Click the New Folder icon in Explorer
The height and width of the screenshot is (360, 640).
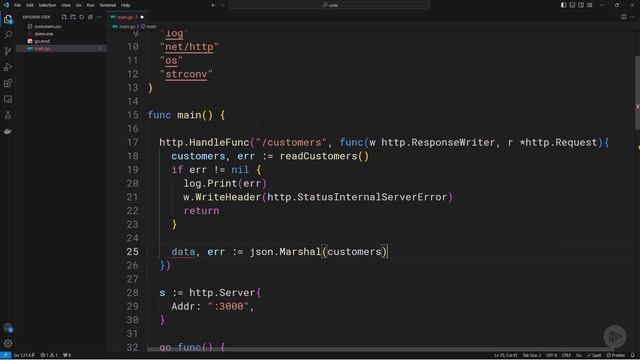(73, 17)
